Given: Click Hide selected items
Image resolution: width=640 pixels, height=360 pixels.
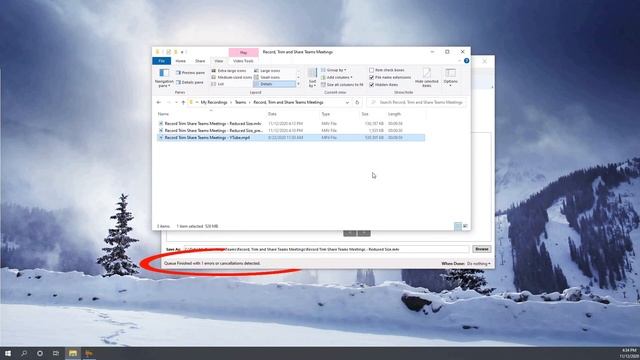Looking at the screenshot, I should pos(427,78).
